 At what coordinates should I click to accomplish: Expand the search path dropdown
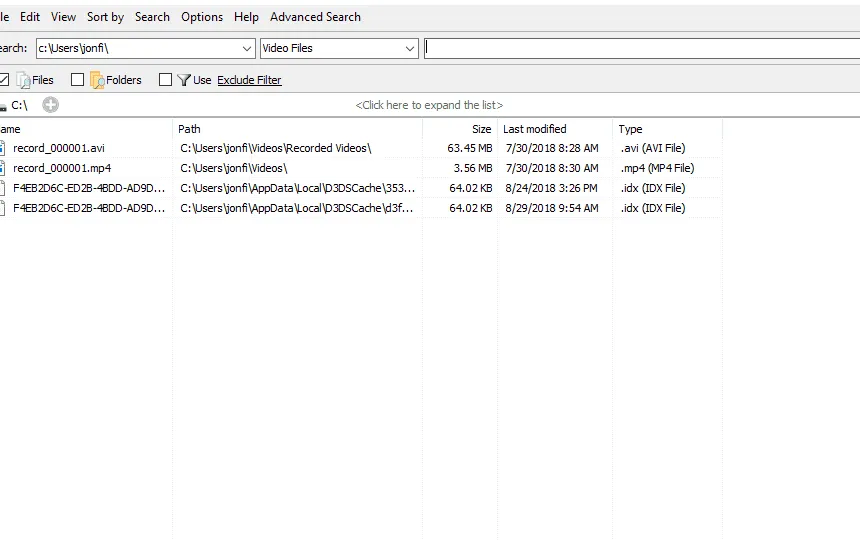tap(247, 48)
